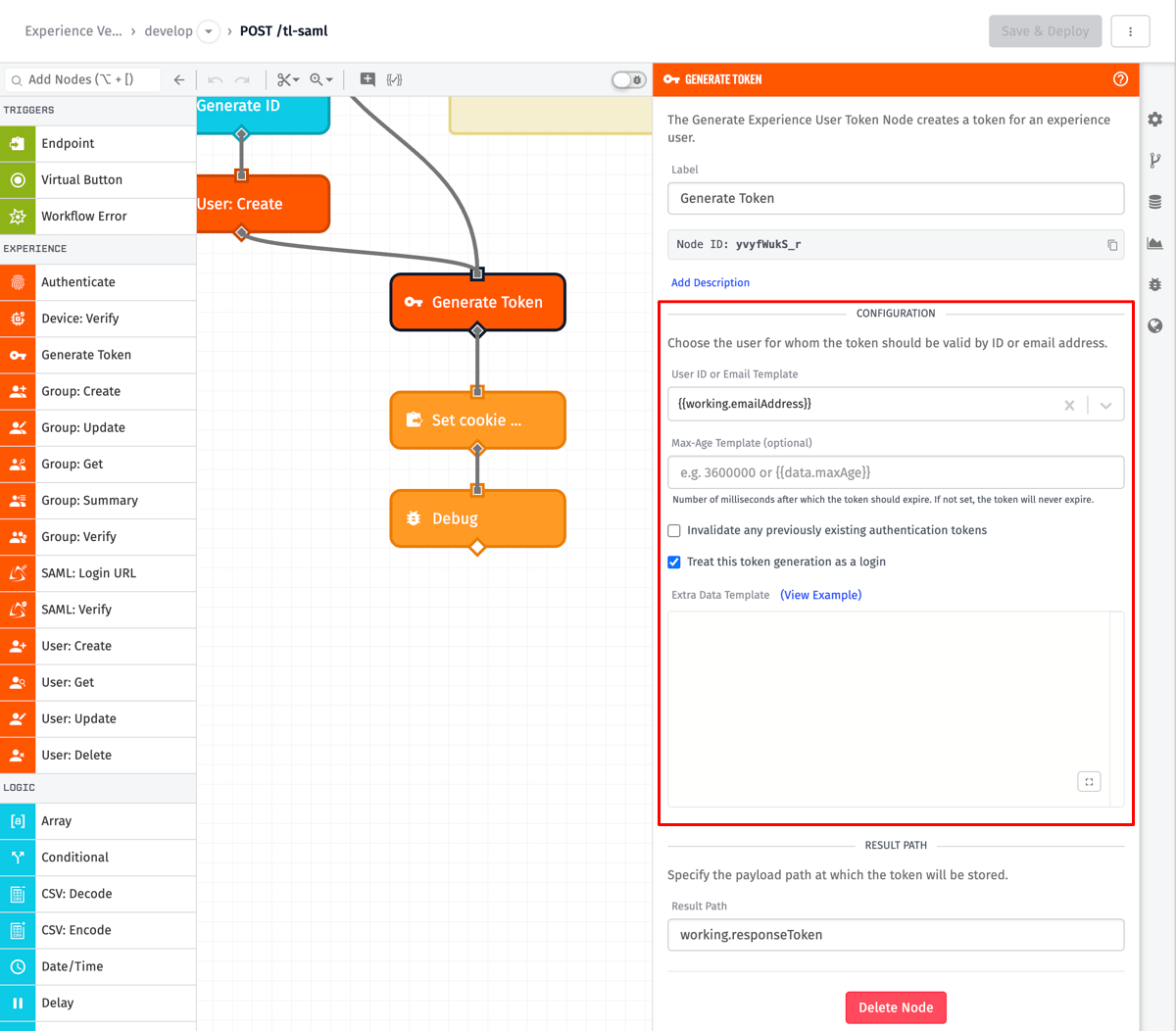Click the template braces icon in toolbar

coord(394,79)
